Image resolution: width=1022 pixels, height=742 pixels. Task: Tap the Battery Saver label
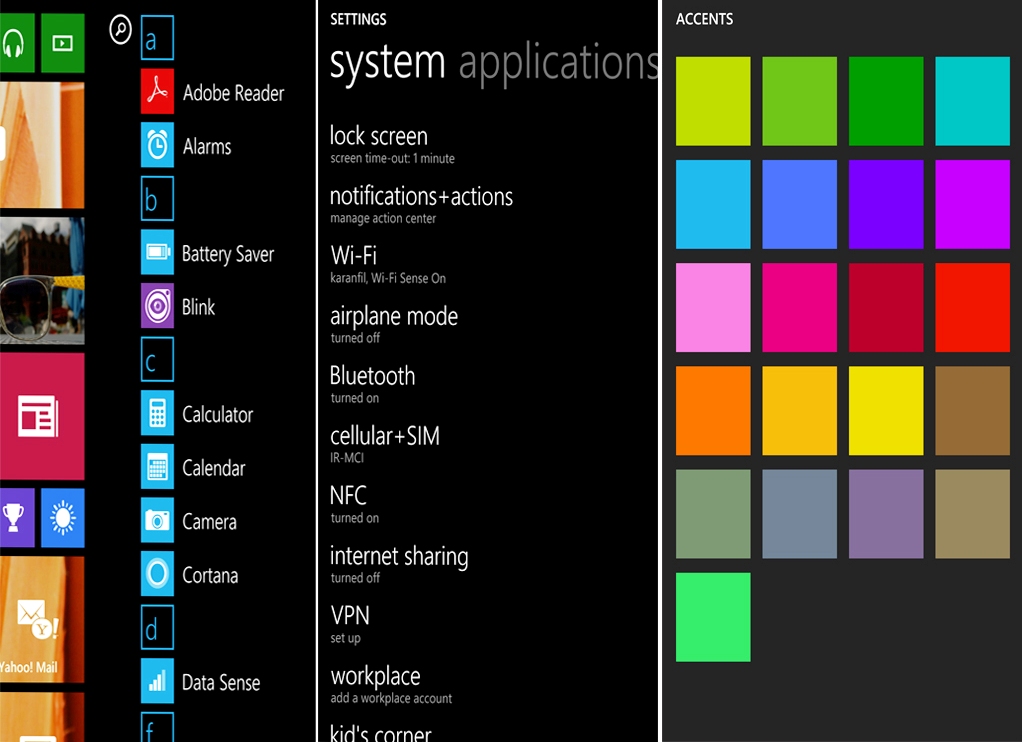tap(227, 254)
